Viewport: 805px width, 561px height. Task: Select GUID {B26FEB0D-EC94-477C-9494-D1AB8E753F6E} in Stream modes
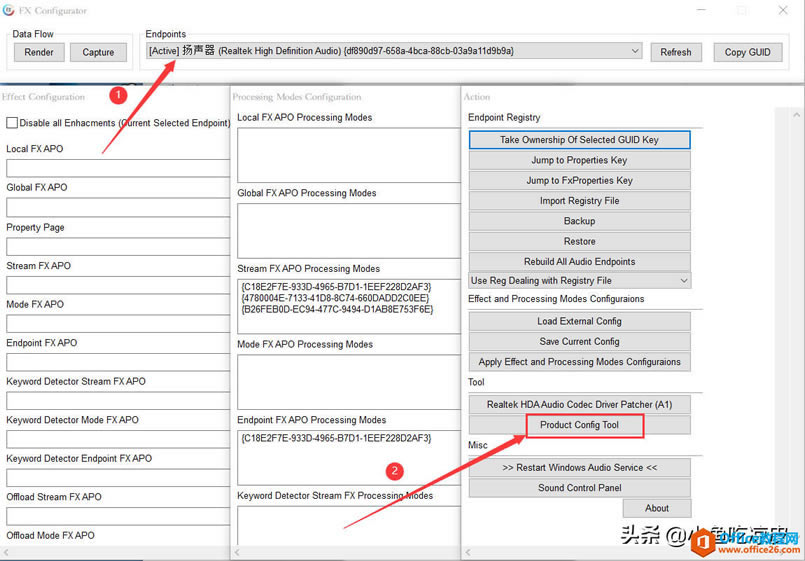[337, 309]
